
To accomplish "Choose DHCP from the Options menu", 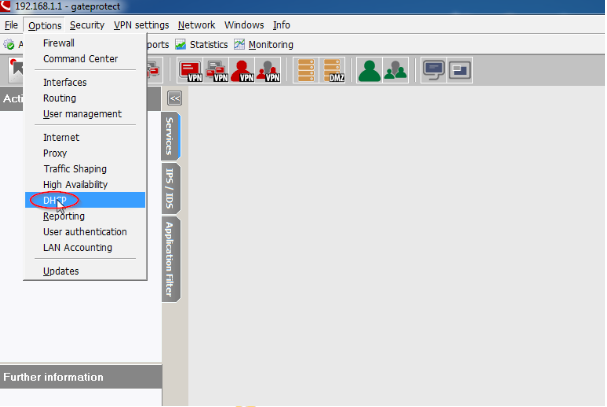I will 54,200.
